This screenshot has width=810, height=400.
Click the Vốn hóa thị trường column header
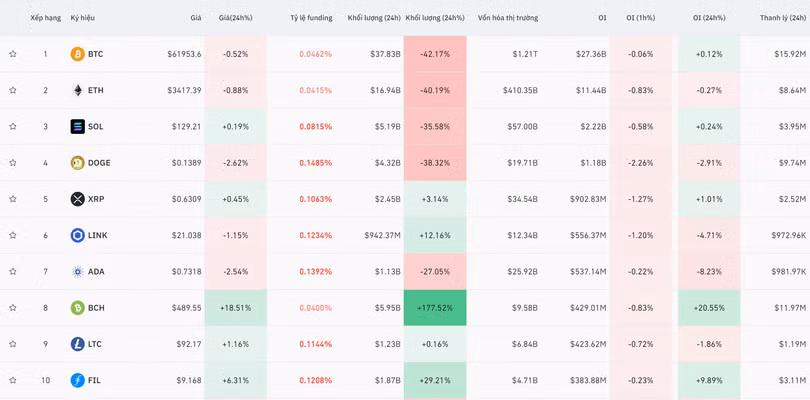pos(507,18)
